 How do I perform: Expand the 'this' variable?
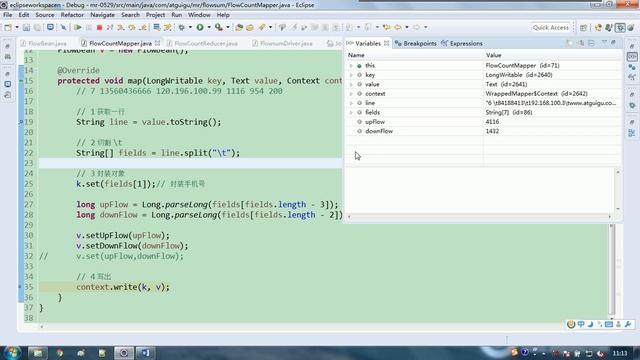click(x=351, y=66)
